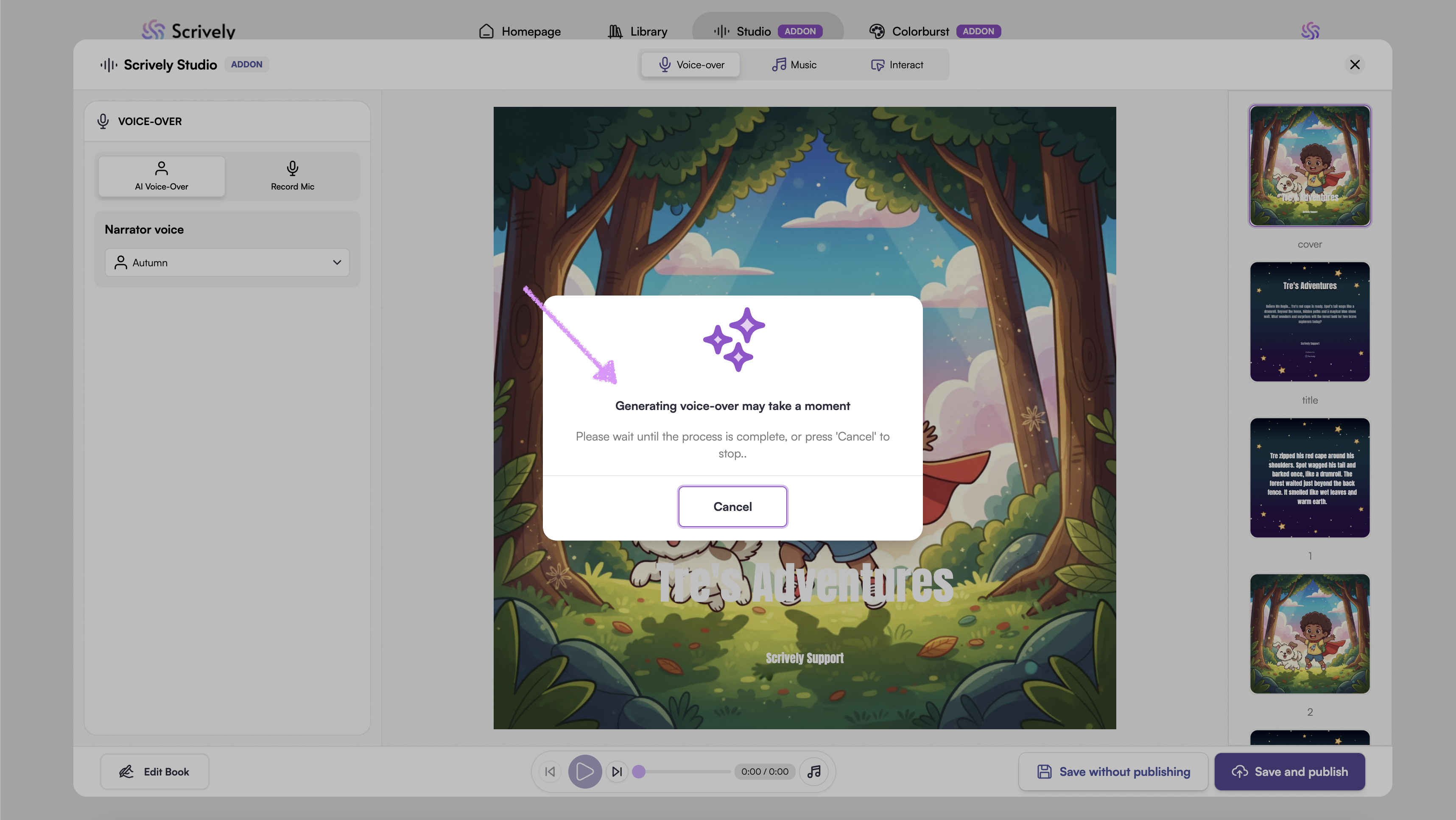Click Save without publishing
This screenshot has height=820, width=1456.
1113,771
